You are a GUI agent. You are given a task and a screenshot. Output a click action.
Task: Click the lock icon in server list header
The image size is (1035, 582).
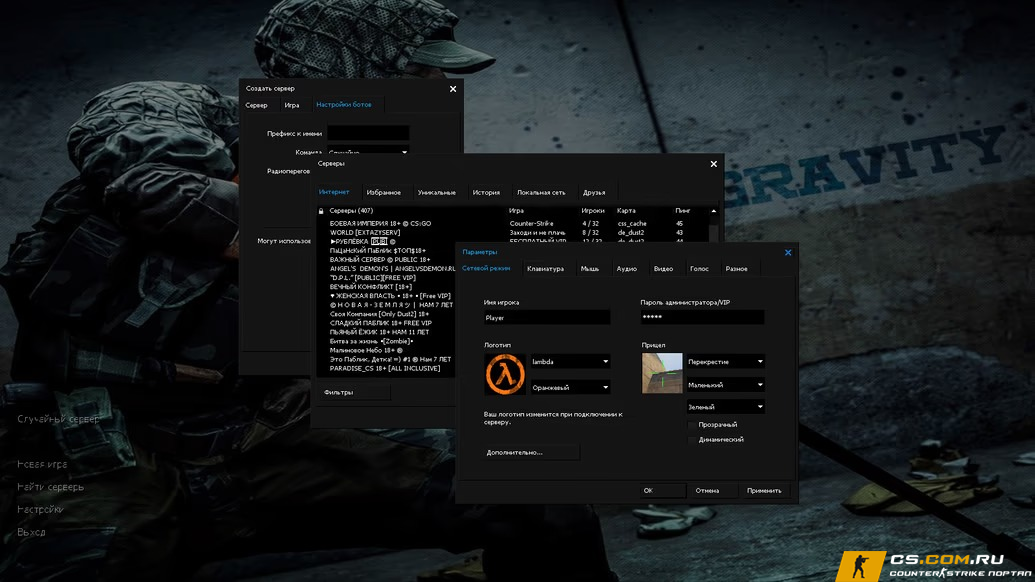click(x=321, y=211)
